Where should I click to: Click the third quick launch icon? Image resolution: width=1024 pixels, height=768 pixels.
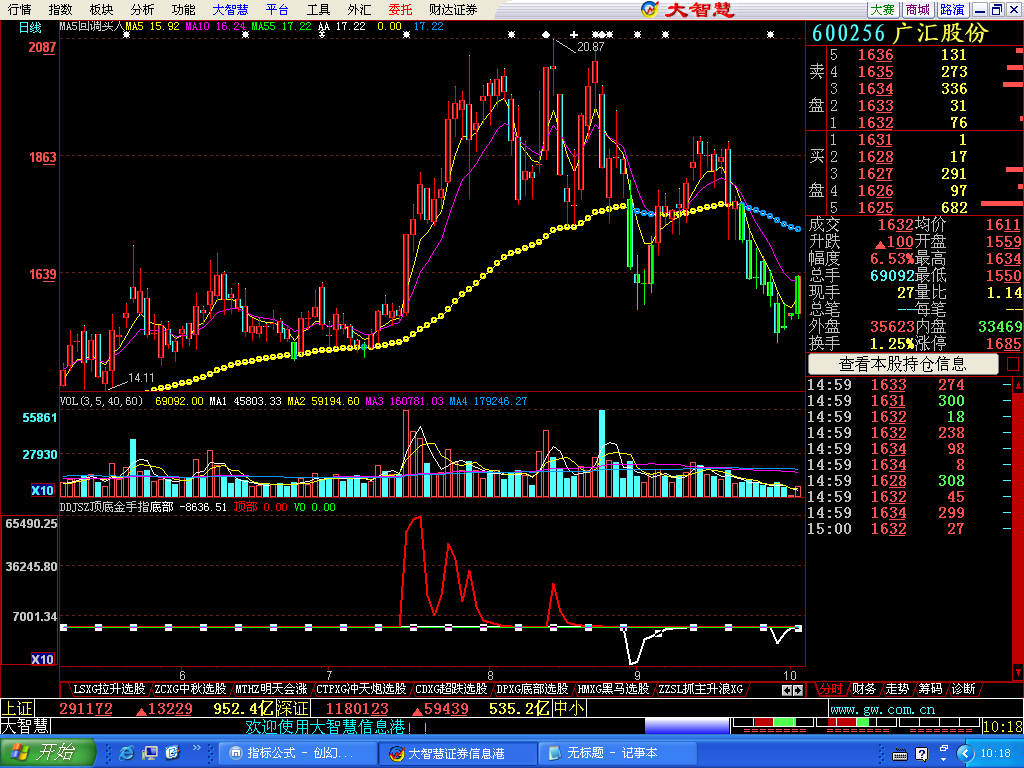click(x=172, y=753)
